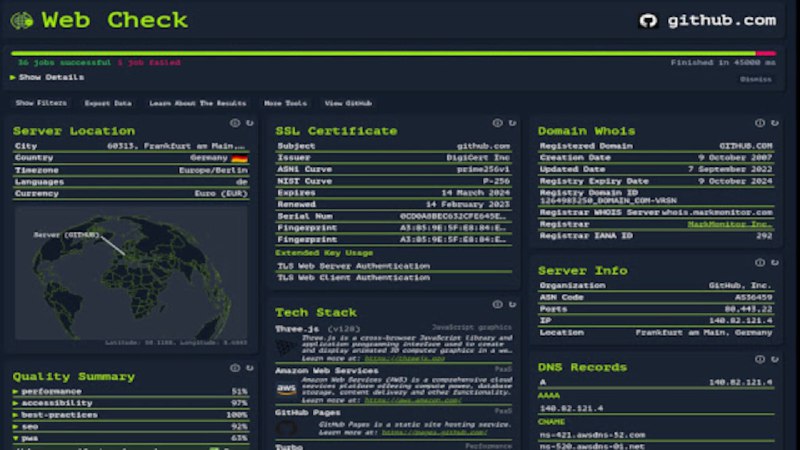The image size is (800, 450).
Task: Refresh the Server Location card
Action: click(250, 123)
